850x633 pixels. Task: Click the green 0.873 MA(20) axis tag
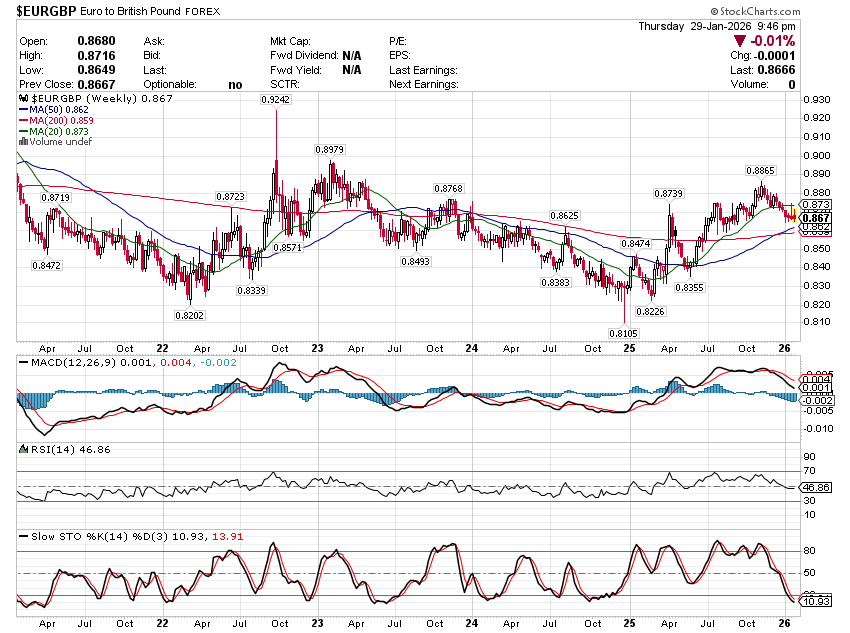click(x=816, y=204)
